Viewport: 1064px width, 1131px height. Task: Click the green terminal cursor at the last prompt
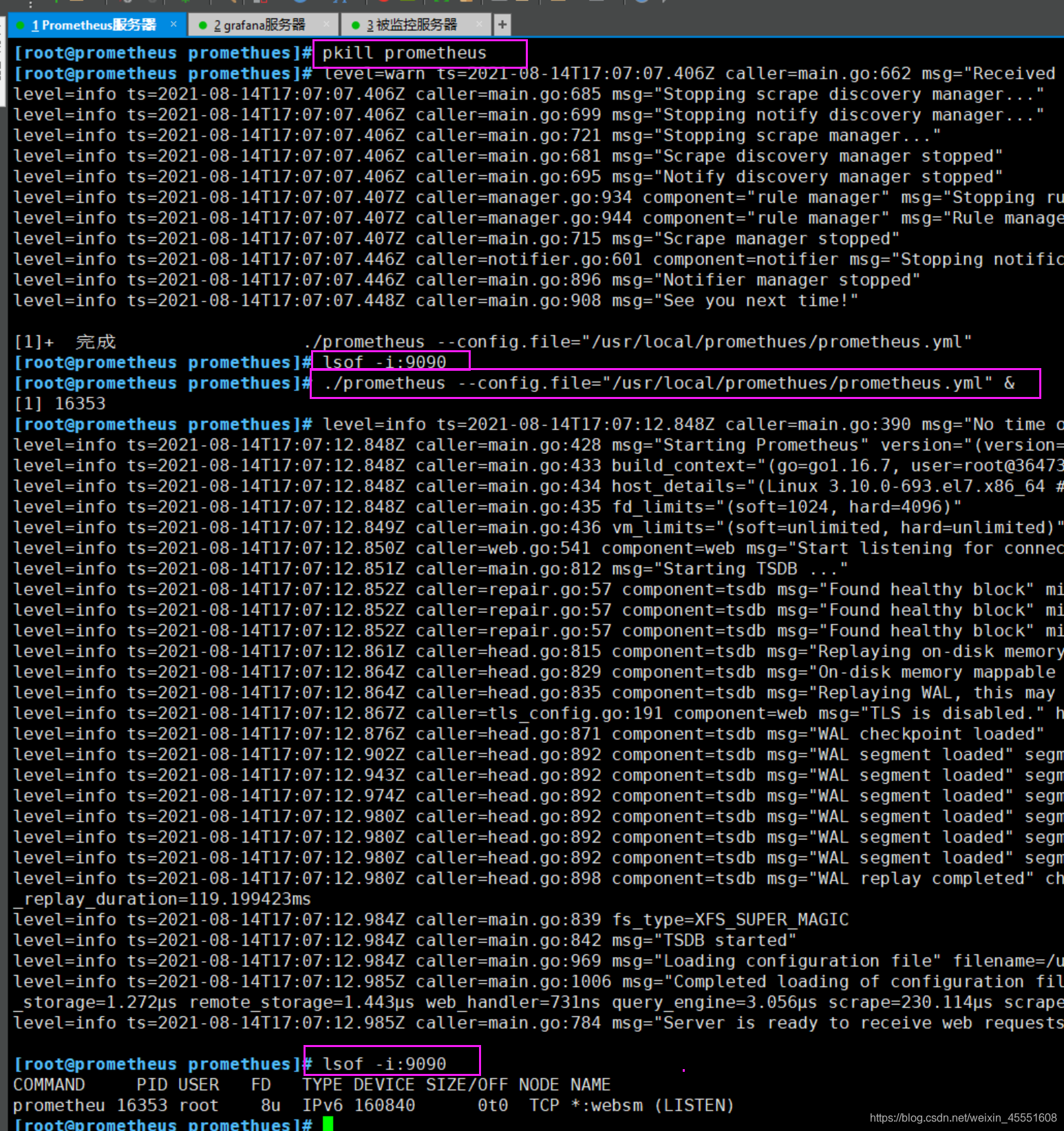pos(328,1124)
